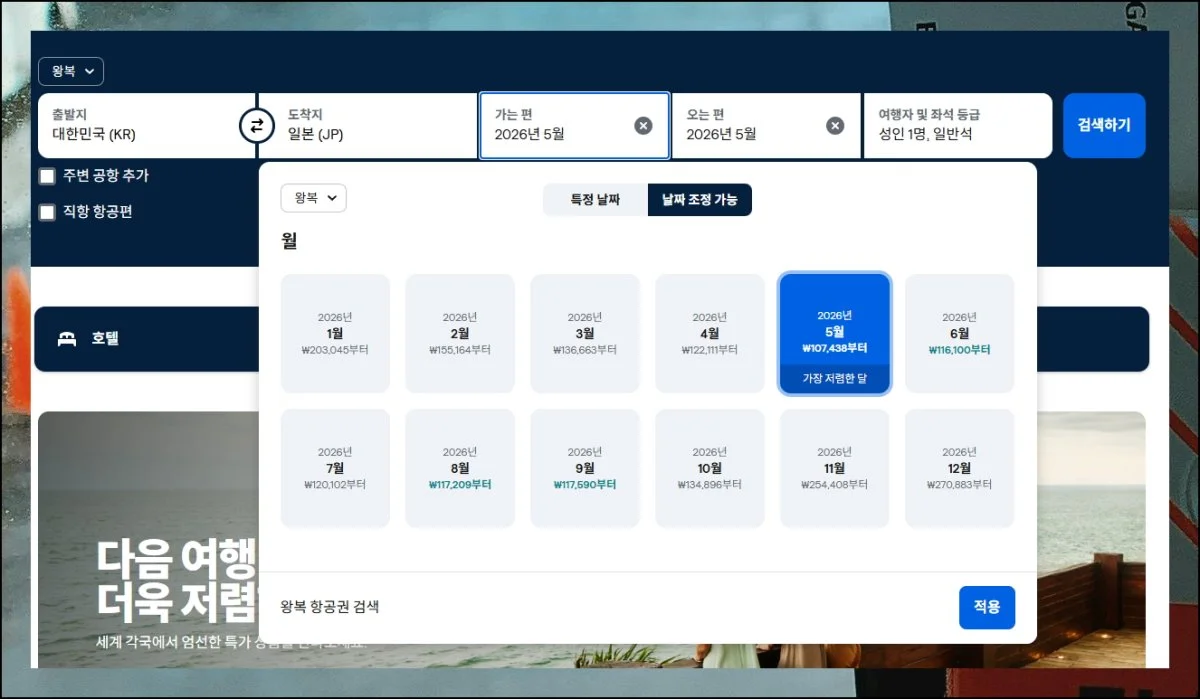Enable the 주변 공항 추가 checkbox
The image size is (1200, 699).
click(47, 176)
